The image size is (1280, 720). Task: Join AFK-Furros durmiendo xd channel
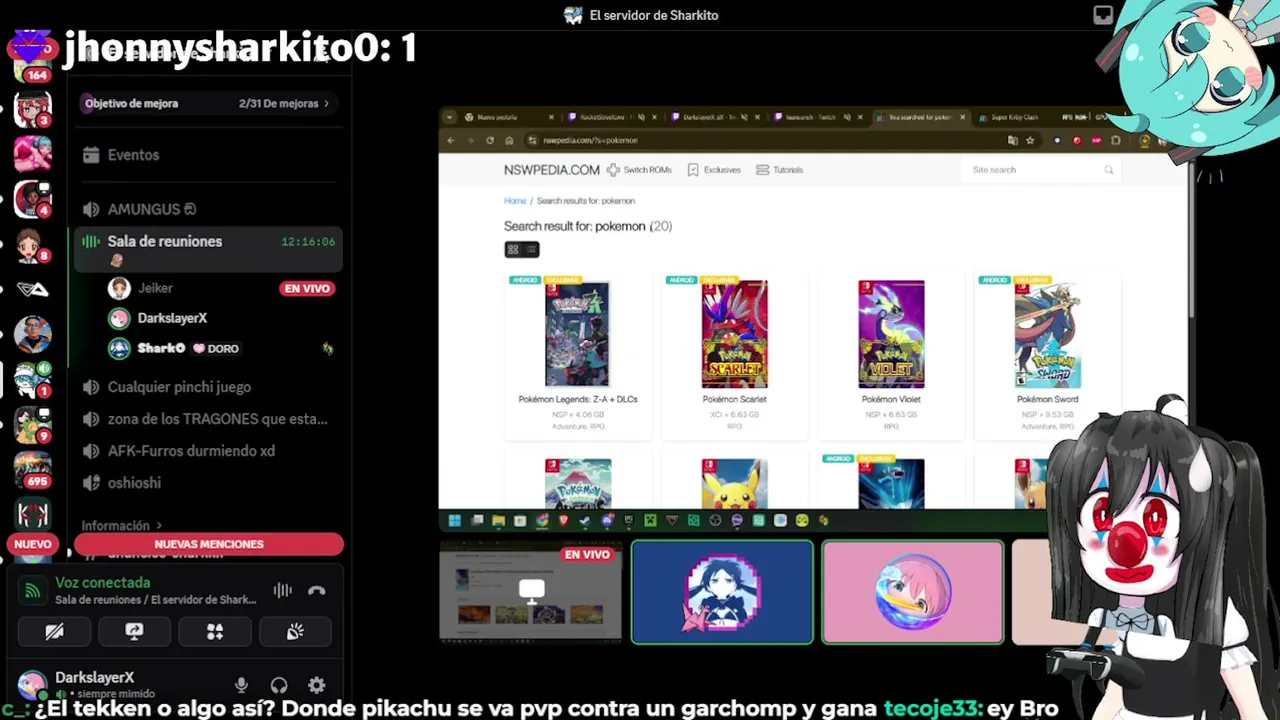pyautogui.click(x=208, y=451)
